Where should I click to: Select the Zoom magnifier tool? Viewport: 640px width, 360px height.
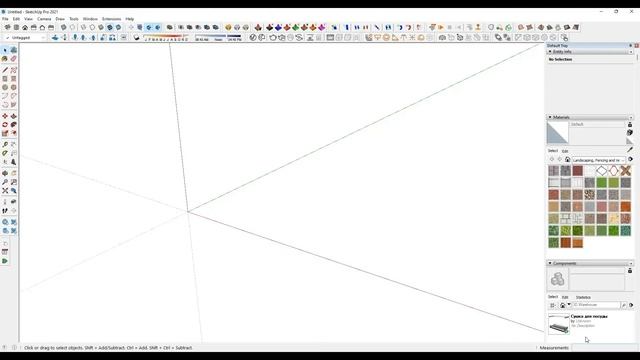(5, 182)
